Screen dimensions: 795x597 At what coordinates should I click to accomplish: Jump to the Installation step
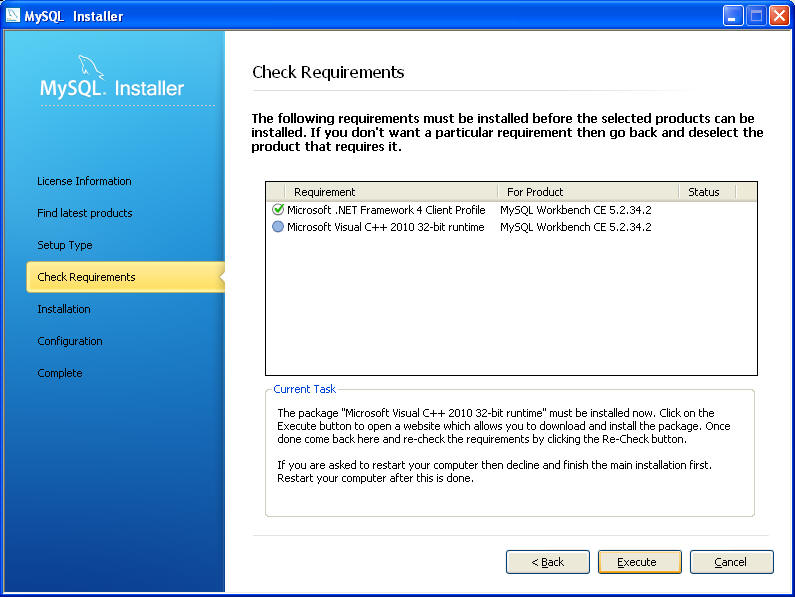64,309
